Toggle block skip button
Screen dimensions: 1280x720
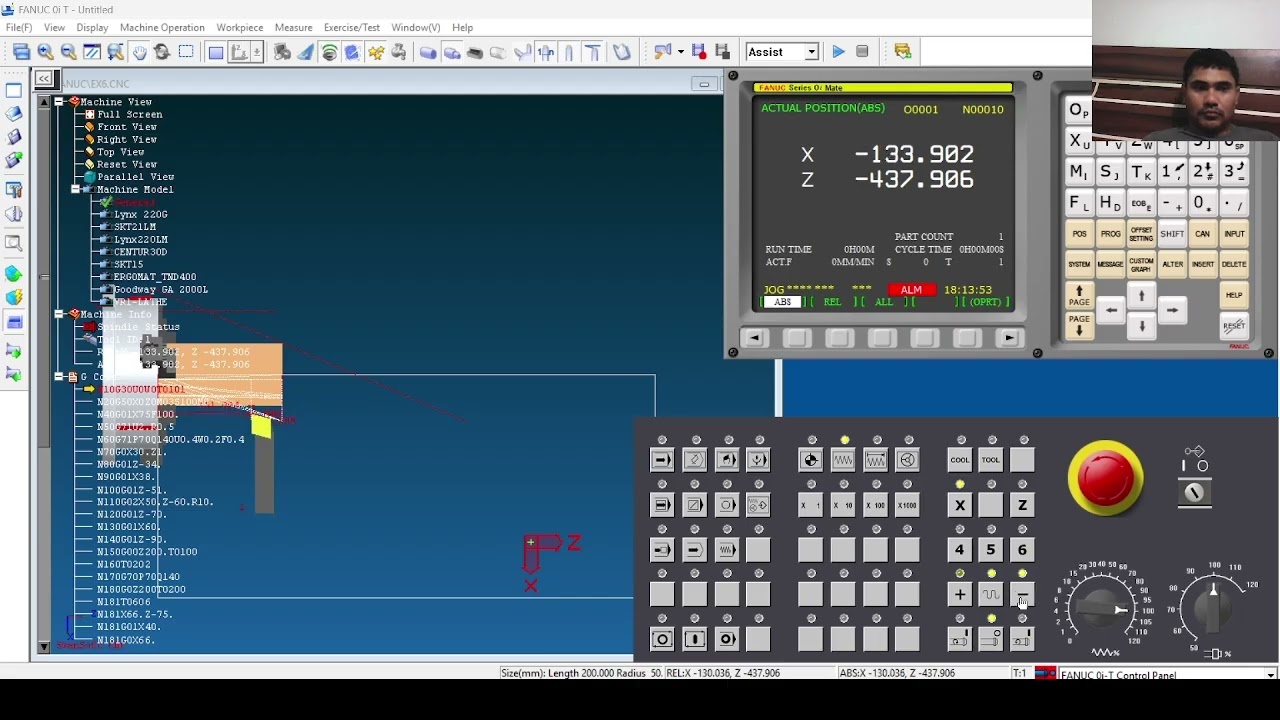pos(694,505)
